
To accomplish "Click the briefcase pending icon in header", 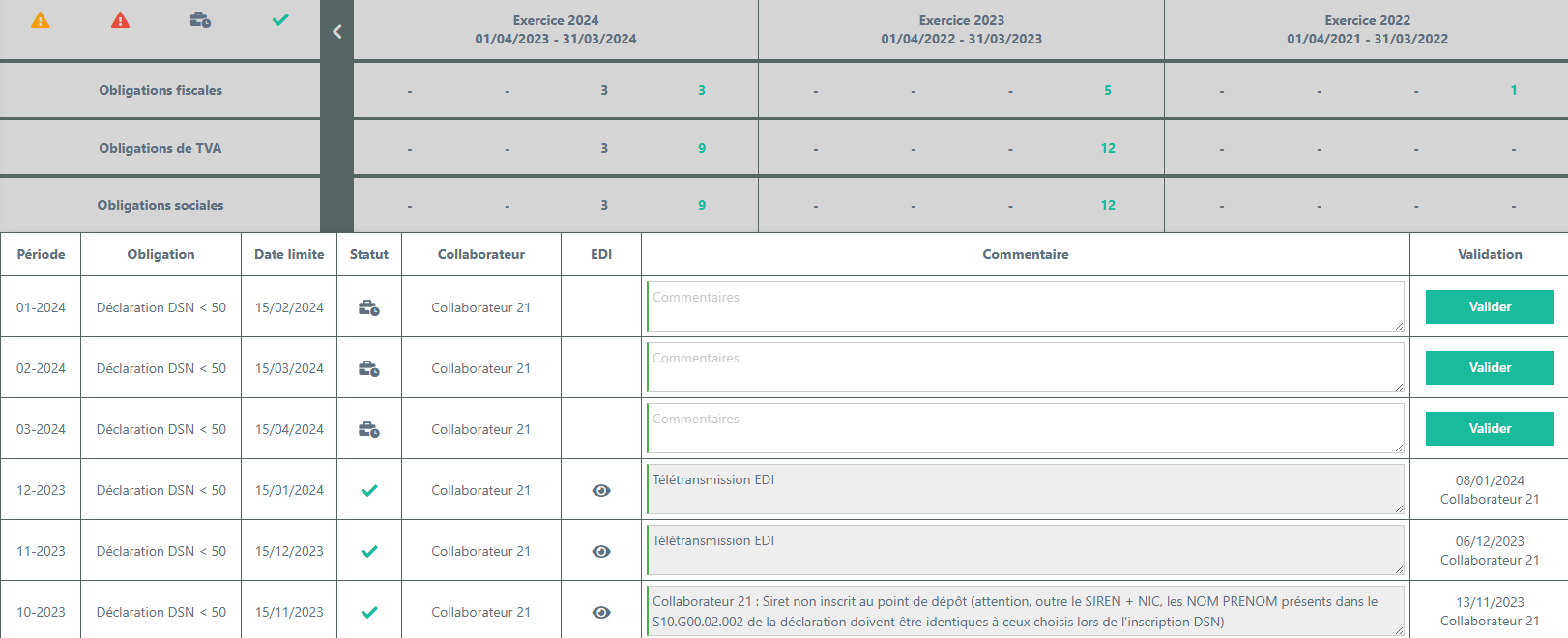I will [x=200, y=20].
